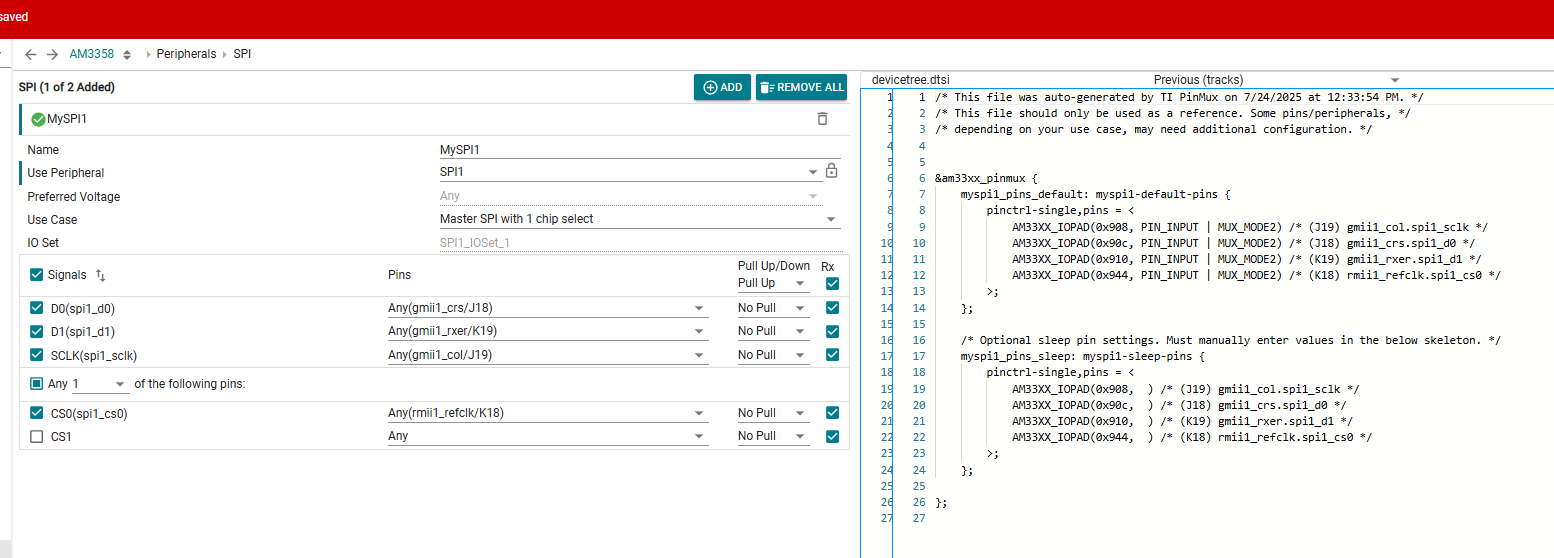This screenshot has height=558, width=1554.
Task: Open the D1 row No Pull dropdown
Action: coord(772,331)
